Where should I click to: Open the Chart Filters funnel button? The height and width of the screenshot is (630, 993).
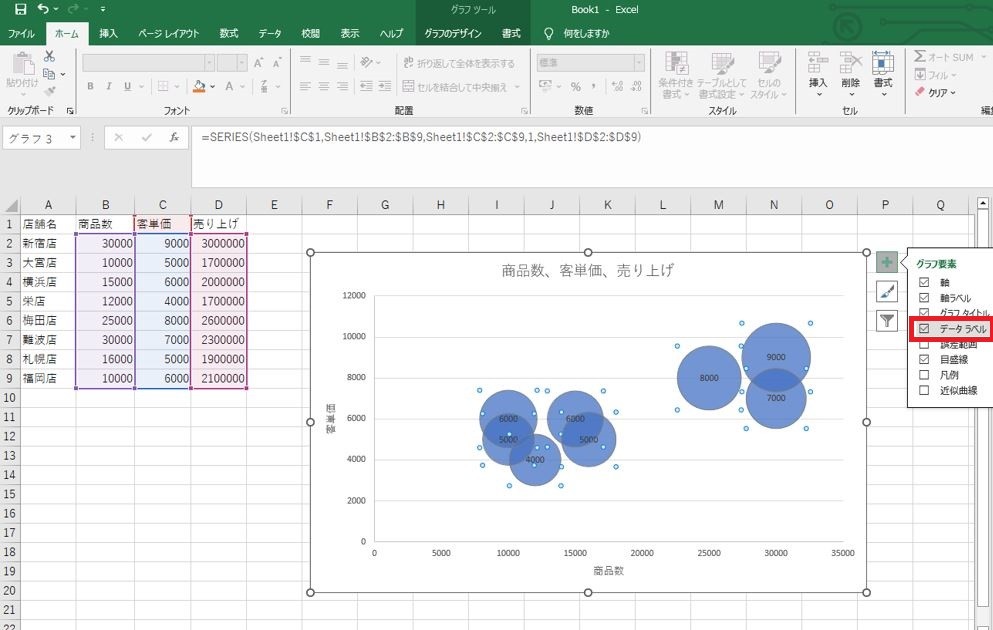[887, 320]
